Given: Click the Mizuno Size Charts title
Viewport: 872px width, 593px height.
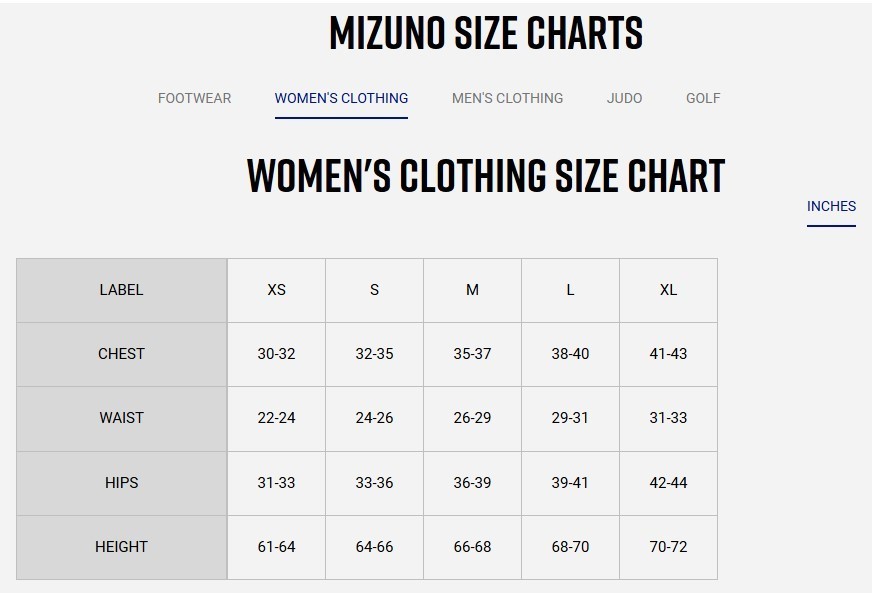Looking at the screenshot, I should [485, 34].
